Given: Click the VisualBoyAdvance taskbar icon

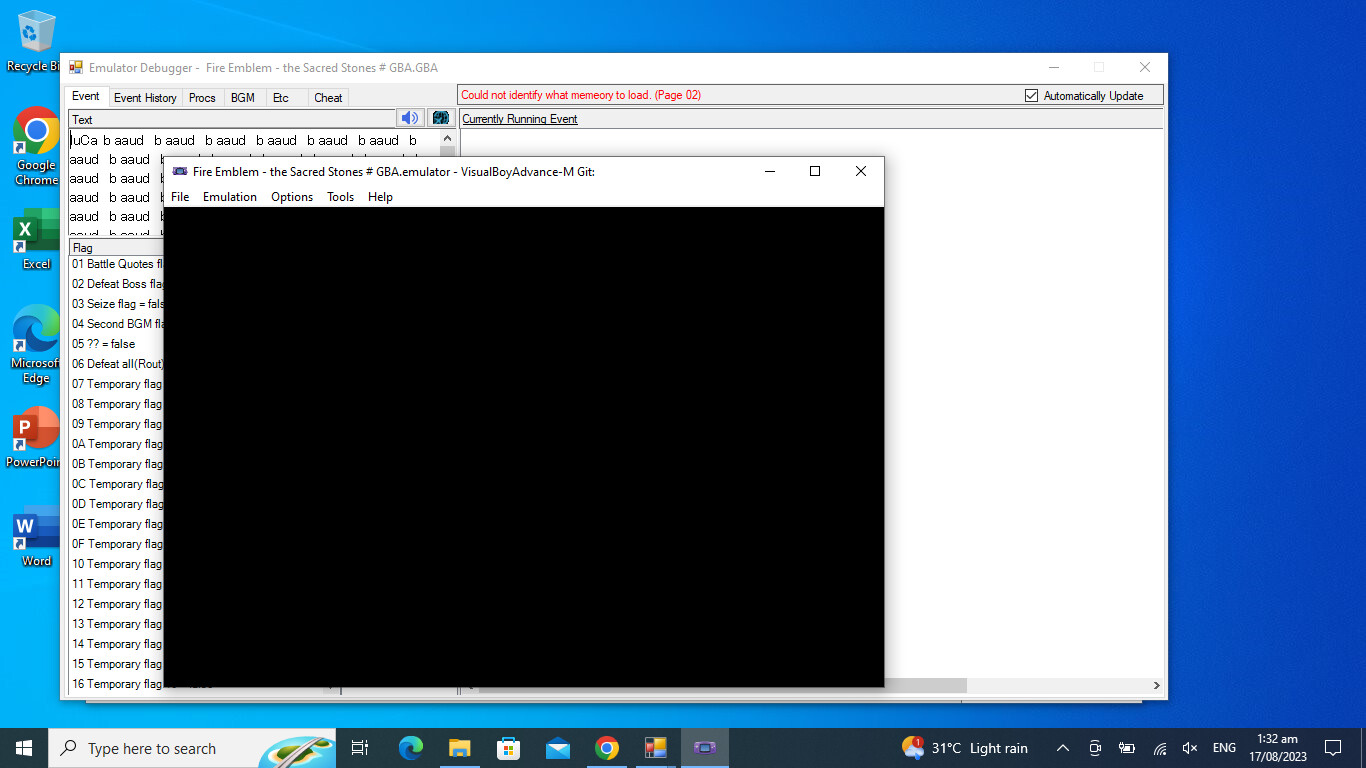Looking at the screenshot, I should point(705,748).
